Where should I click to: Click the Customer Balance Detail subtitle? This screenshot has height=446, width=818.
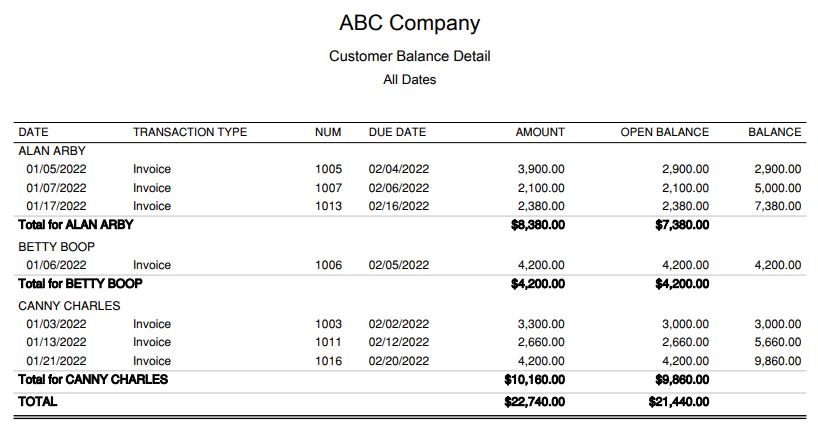(x=409, y=56)
